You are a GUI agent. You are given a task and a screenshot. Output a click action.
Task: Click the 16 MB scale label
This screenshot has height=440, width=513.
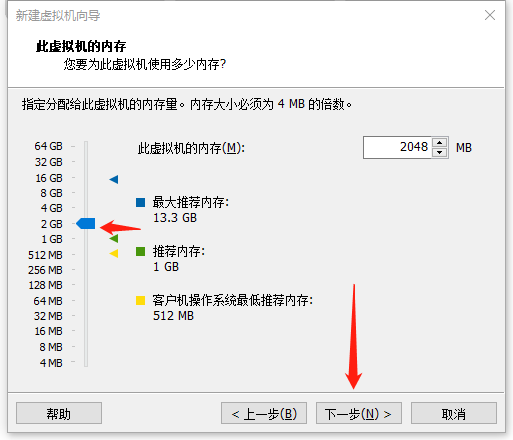[49, 331]
